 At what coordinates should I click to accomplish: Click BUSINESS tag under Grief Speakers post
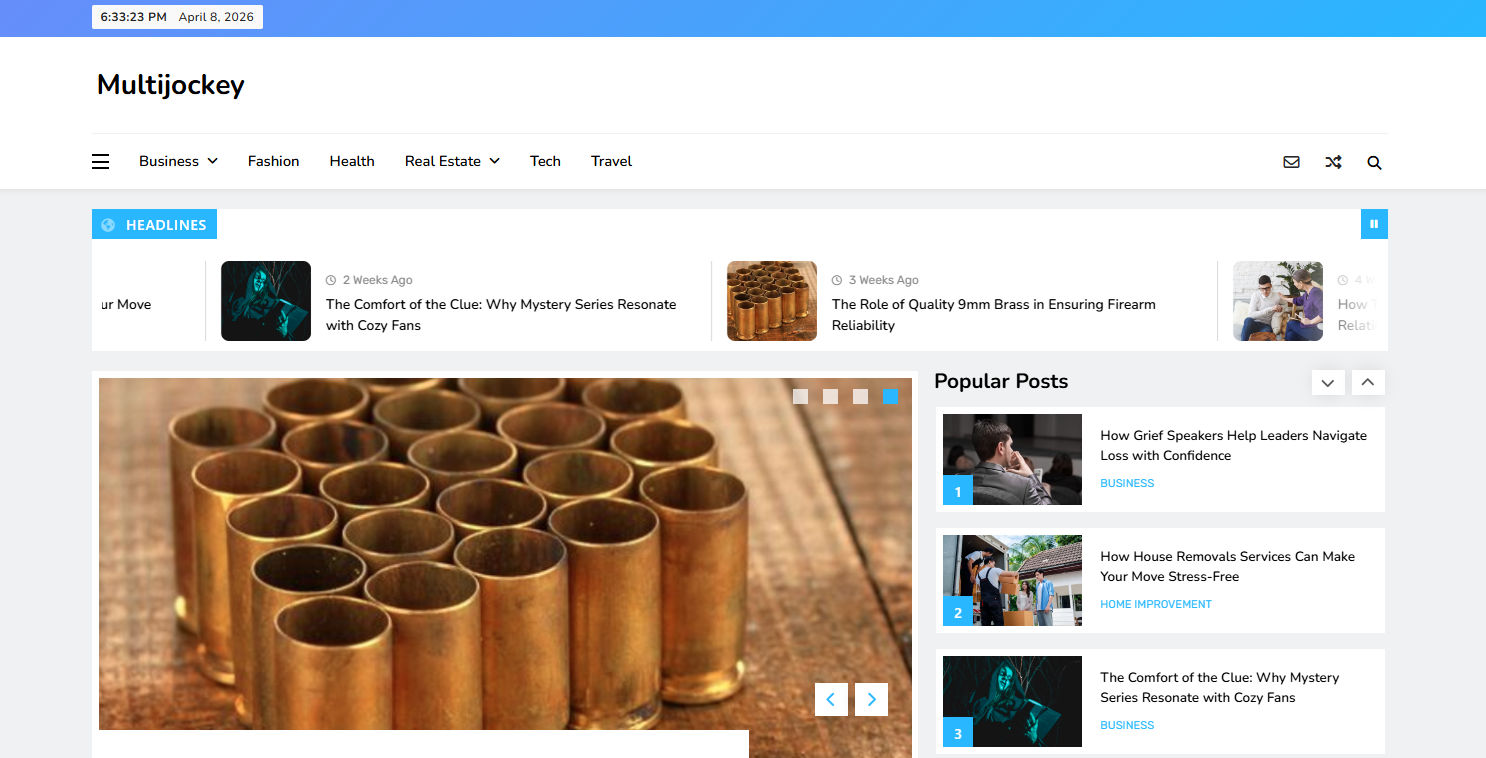pos(1127,483)
